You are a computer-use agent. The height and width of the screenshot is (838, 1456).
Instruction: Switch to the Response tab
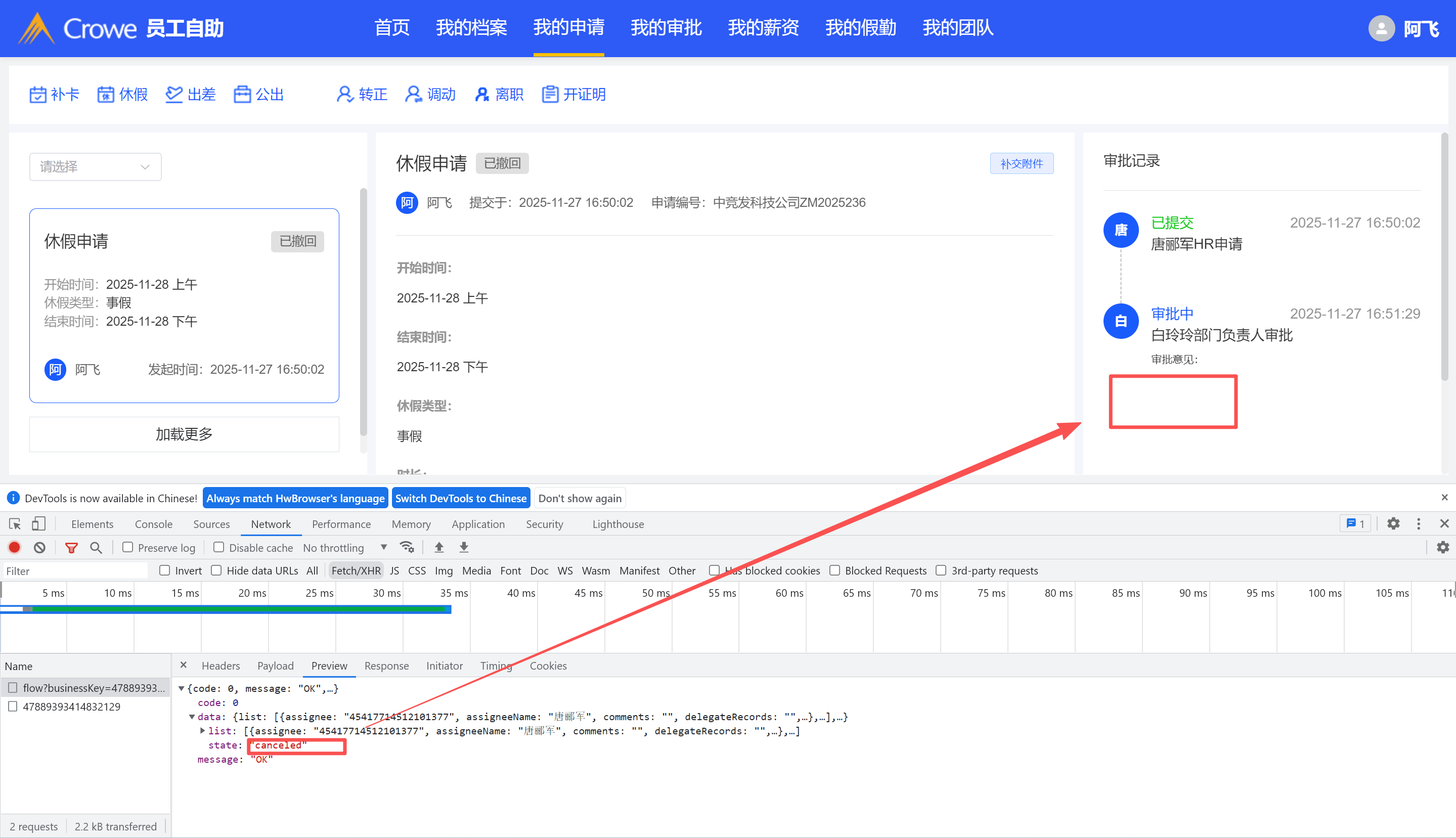point(386,666)
